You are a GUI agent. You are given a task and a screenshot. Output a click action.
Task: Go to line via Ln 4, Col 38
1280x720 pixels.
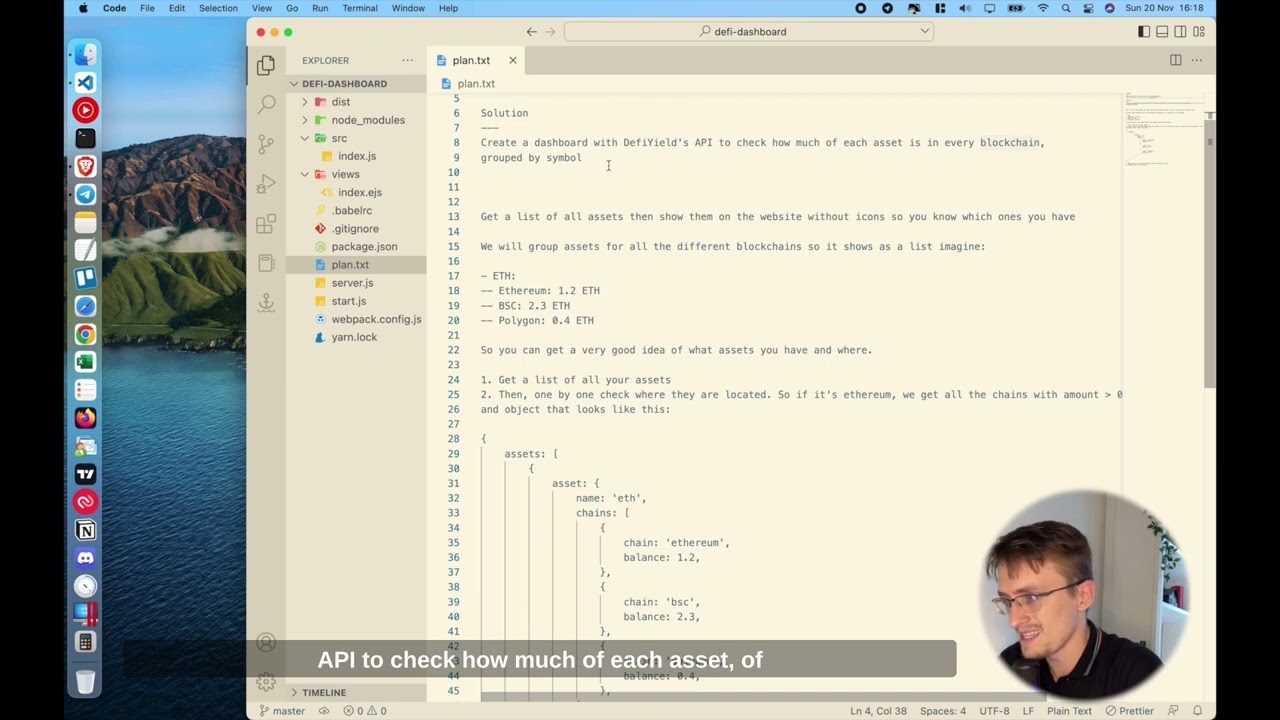pos(878,711)
